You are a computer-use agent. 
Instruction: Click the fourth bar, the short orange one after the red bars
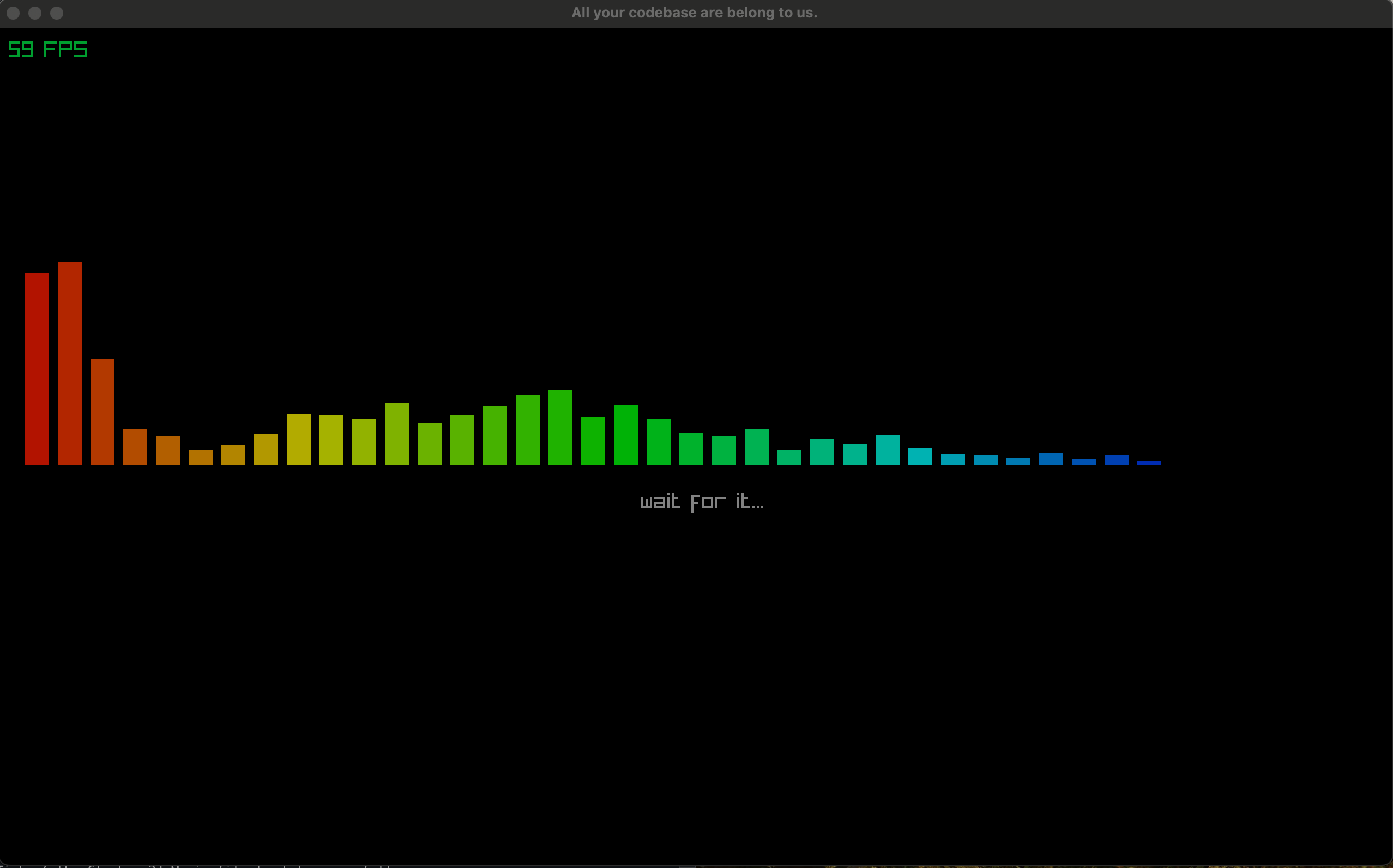(135, 446)
